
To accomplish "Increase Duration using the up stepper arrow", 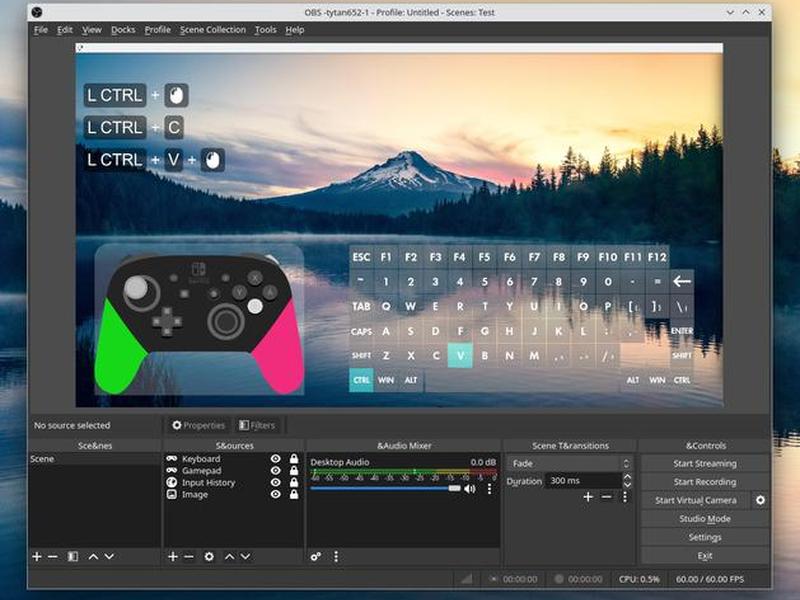I will pos(627,477).
